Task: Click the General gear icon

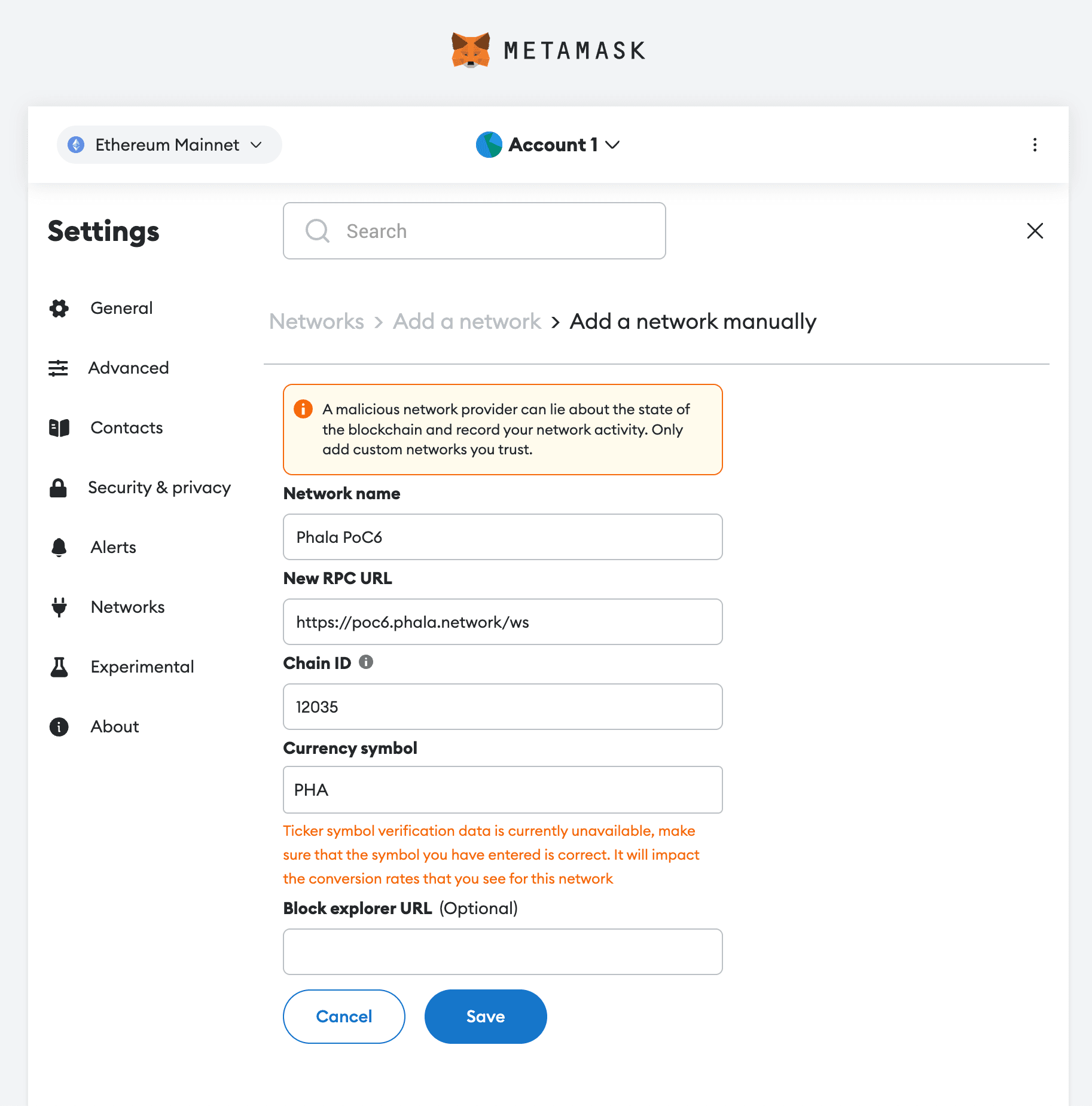Action: [x=59, y=308]
